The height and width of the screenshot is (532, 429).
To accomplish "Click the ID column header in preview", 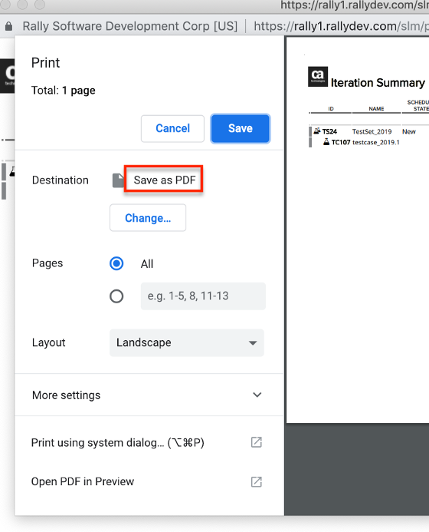I will pyautogui.click(x=331, y=109).
